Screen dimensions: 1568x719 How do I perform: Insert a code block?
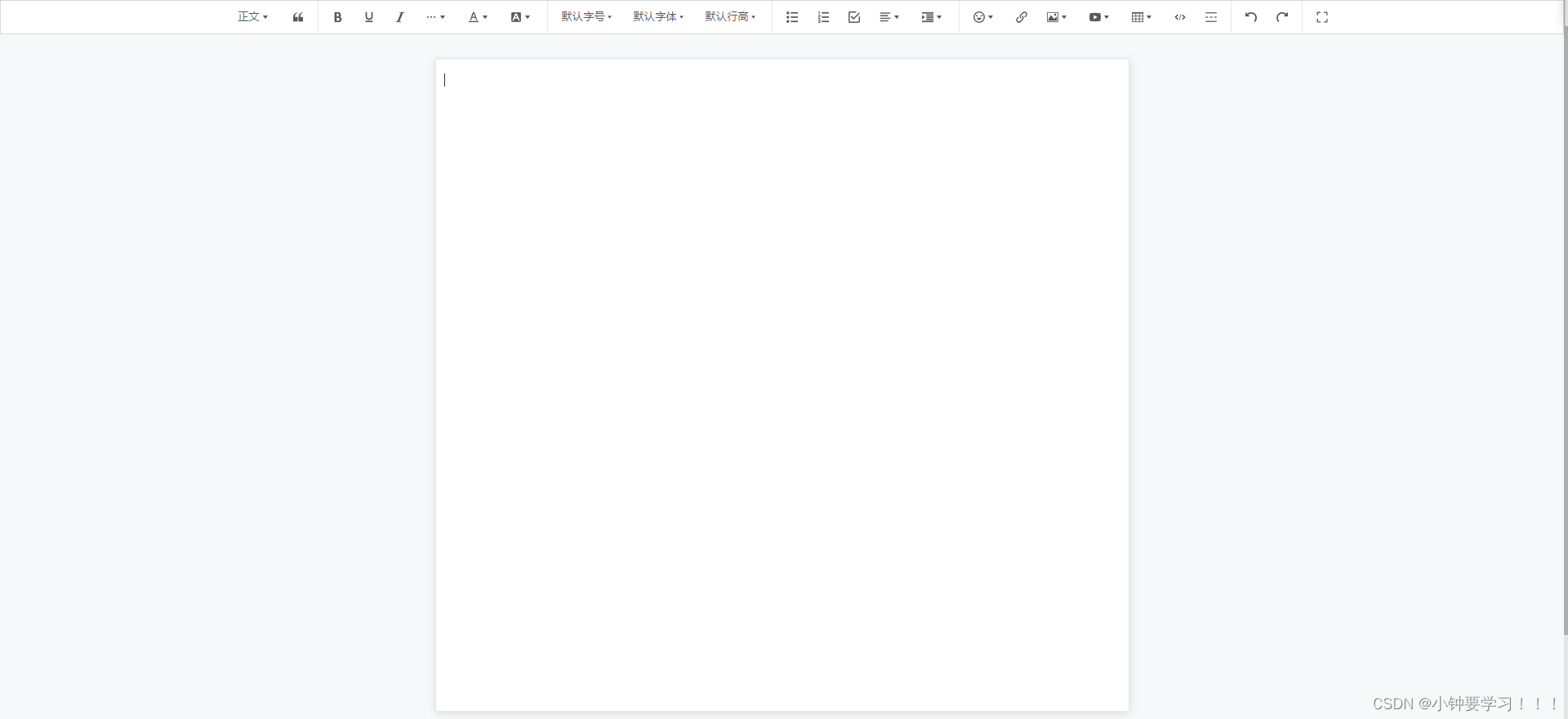1180,17
